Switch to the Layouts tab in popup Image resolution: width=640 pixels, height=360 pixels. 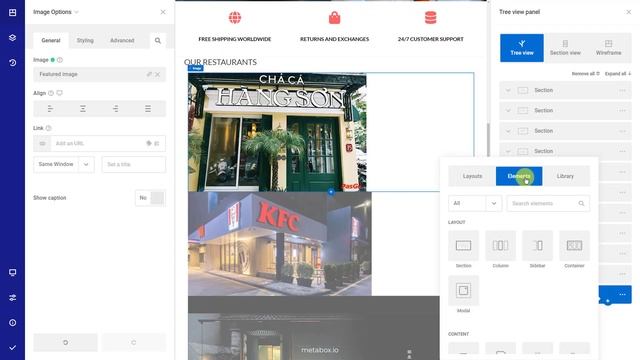472,176
